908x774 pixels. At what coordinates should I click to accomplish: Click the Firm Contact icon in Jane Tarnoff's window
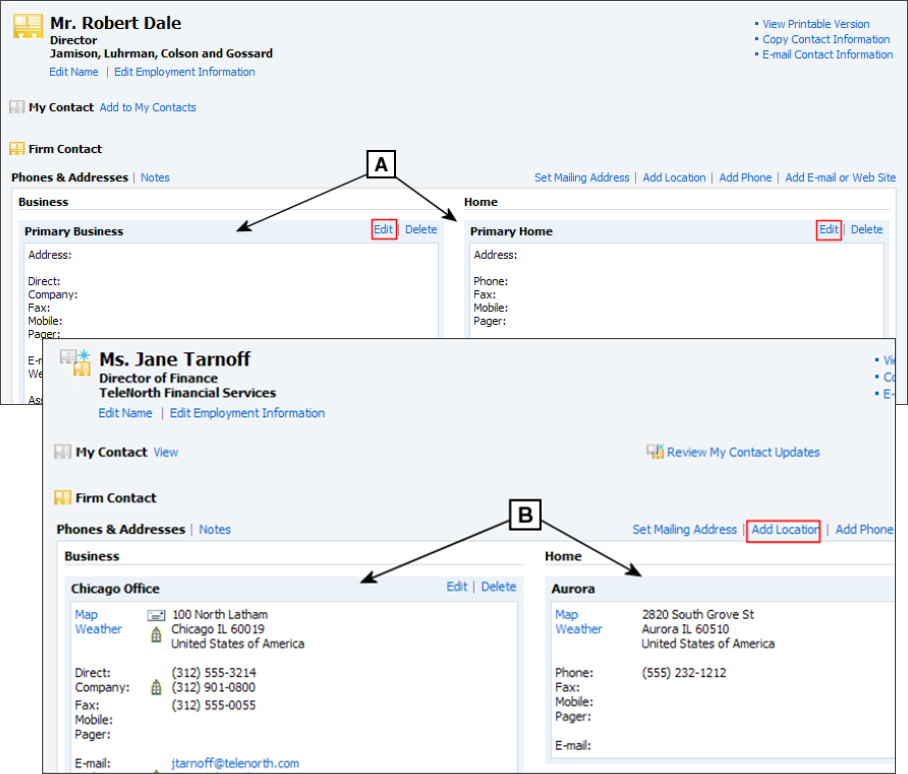point(63,498)
